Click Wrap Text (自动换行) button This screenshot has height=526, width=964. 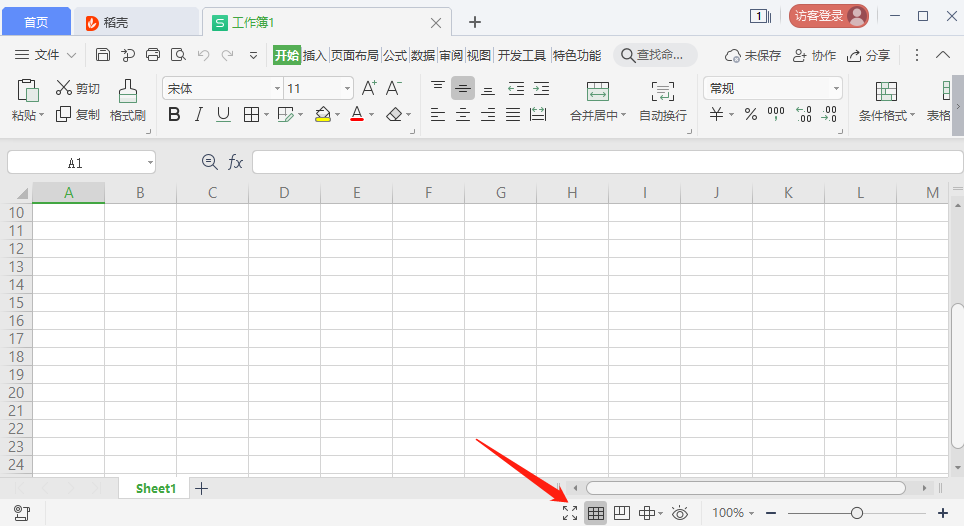coord(663,101)
